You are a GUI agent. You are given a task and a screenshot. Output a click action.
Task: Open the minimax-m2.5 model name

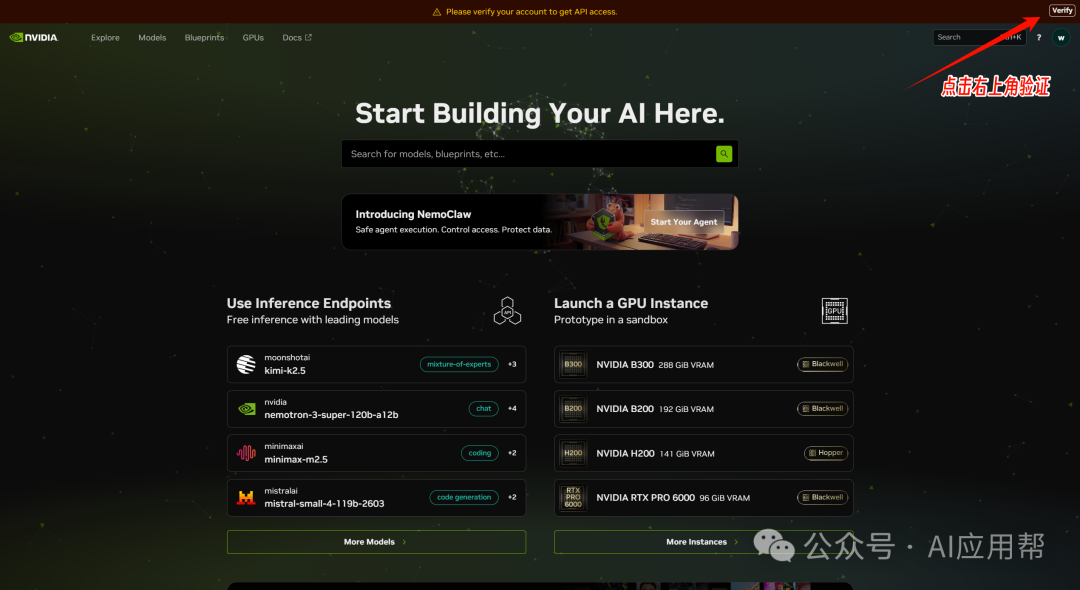tap(296, 459)
